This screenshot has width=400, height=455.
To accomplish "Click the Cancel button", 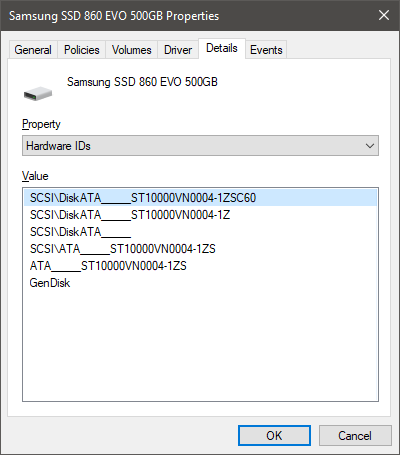I will tap(355, 435).
